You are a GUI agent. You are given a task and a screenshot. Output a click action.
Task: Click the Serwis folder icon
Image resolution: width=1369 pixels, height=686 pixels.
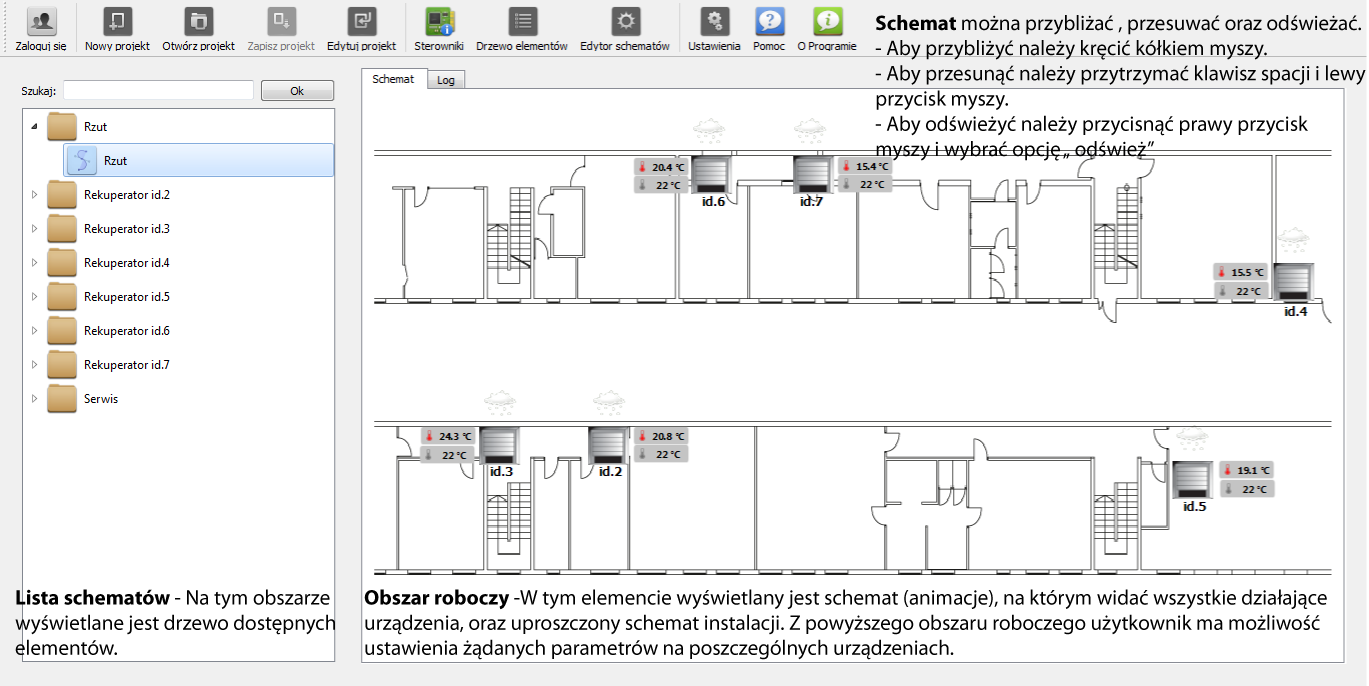coord(62,399)
